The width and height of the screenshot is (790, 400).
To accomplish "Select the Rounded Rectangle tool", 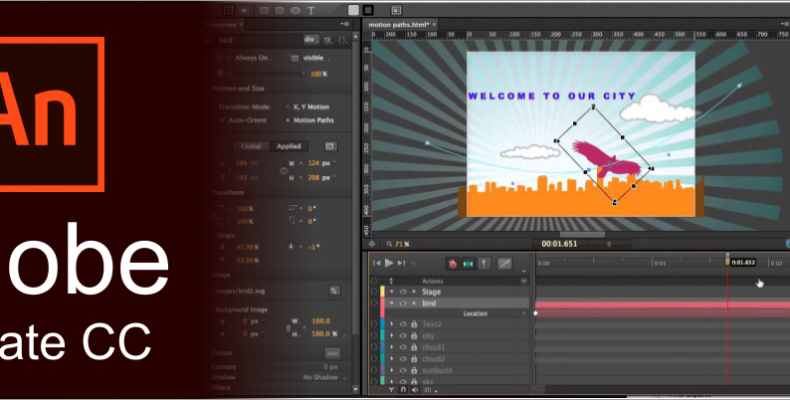I will pyautogui.click(x=280, y=11).
